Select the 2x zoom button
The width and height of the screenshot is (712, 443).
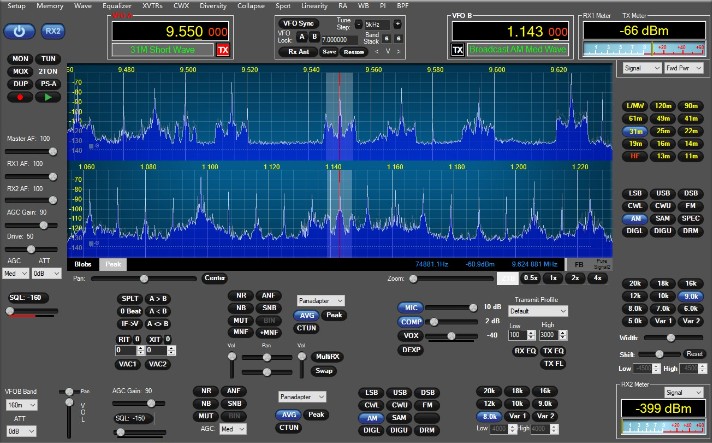(575, 277)
